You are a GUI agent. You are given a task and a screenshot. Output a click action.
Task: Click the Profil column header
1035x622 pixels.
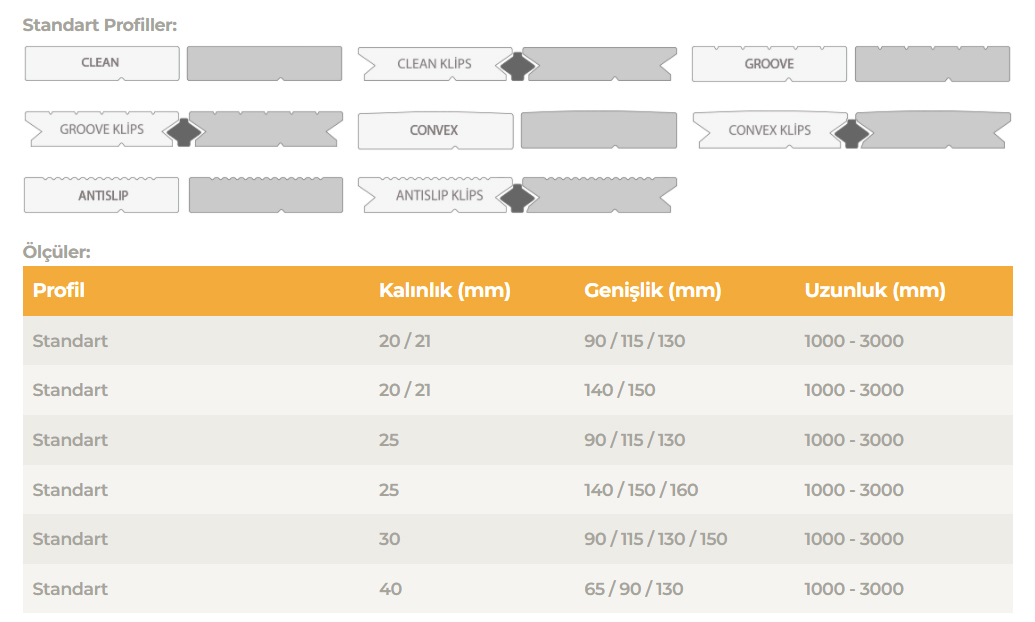pyautogui.click(x=59, y=291)
